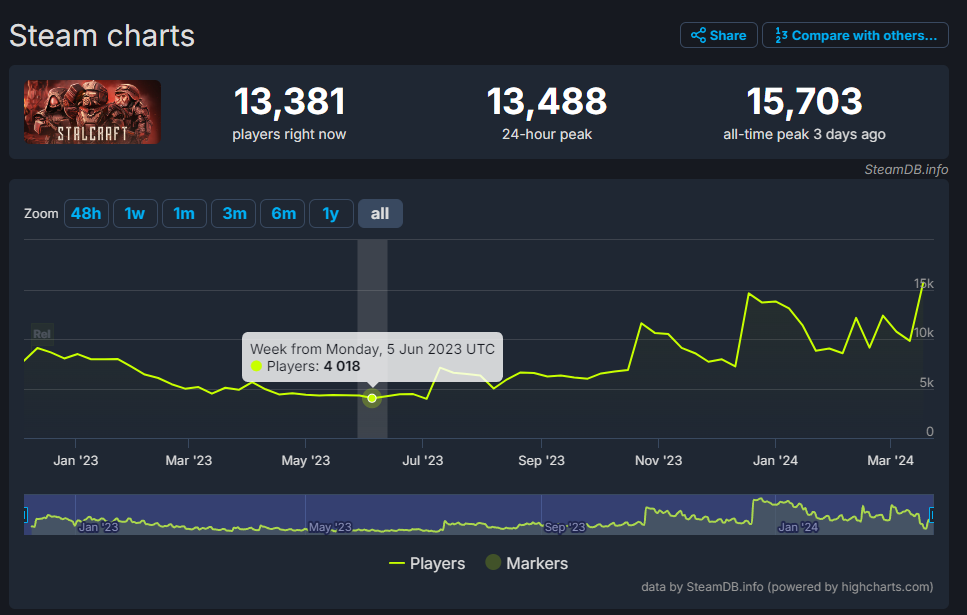Click the 15,703 all-time peak value
Image resolution: width=967 pixels, height=615 pixels.
(x=804, y=101)
